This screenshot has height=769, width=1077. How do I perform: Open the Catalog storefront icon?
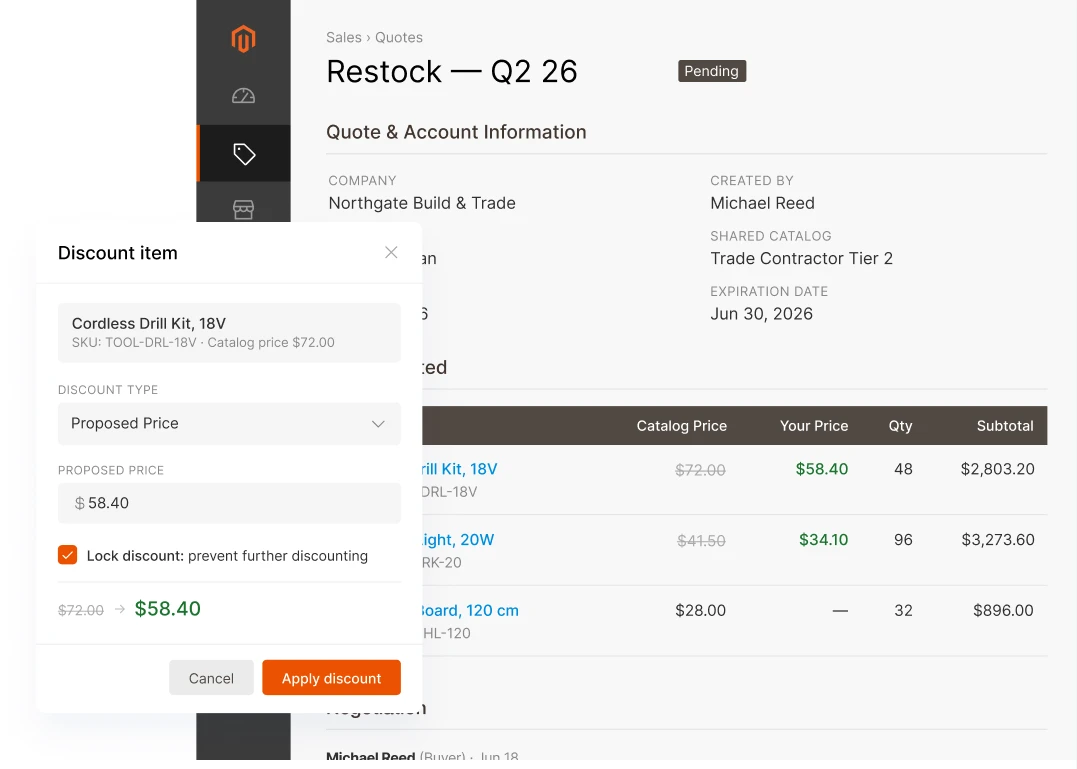tap(243, 209)
